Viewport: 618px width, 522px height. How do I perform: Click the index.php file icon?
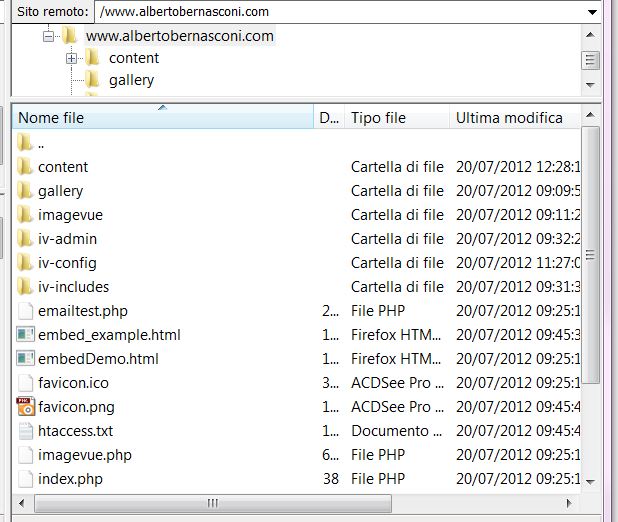(25, 479)
